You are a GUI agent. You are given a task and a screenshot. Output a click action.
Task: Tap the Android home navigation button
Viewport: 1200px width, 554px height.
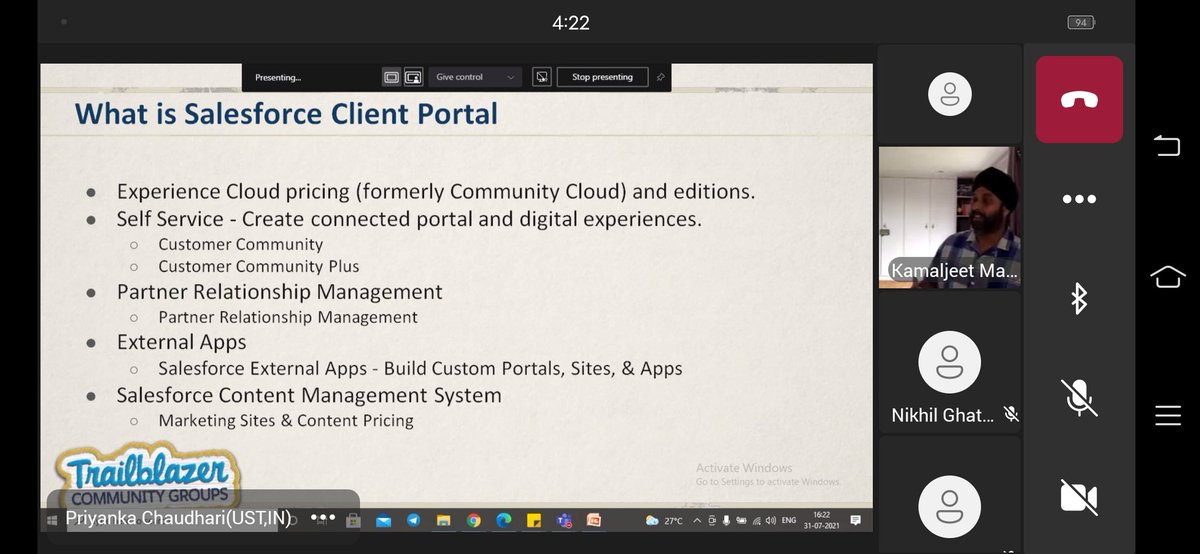pyautogui.click(x=1167, y=277)
